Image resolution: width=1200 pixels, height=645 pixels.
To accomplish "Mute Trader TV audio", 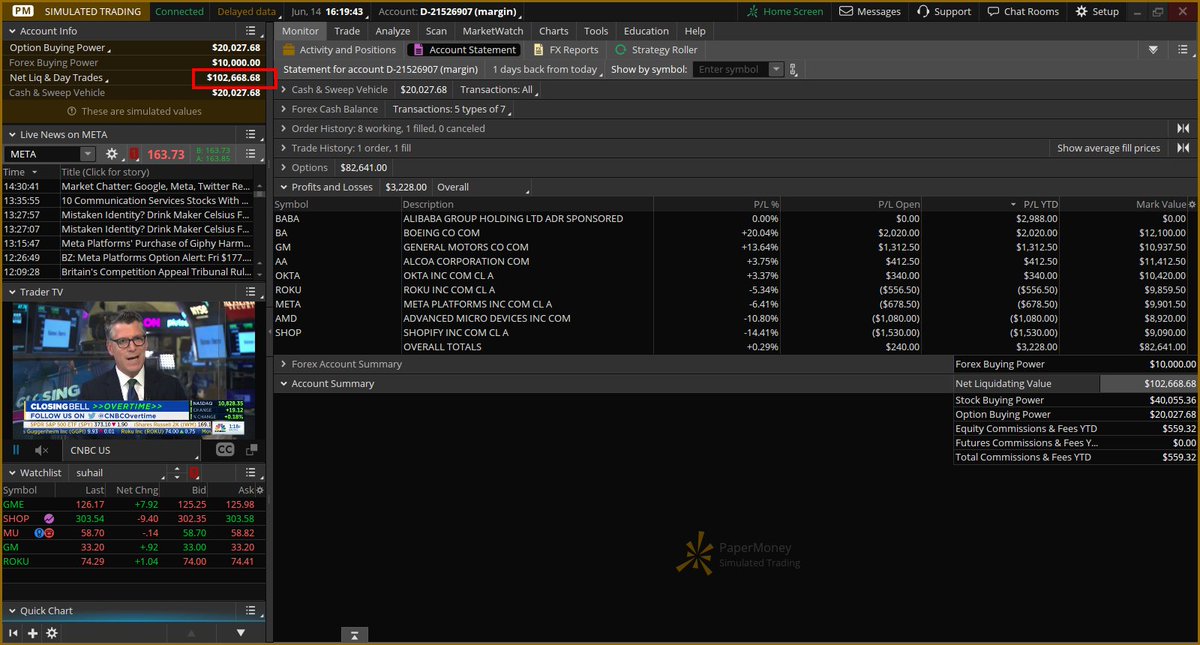I will [x=41, y=450].
